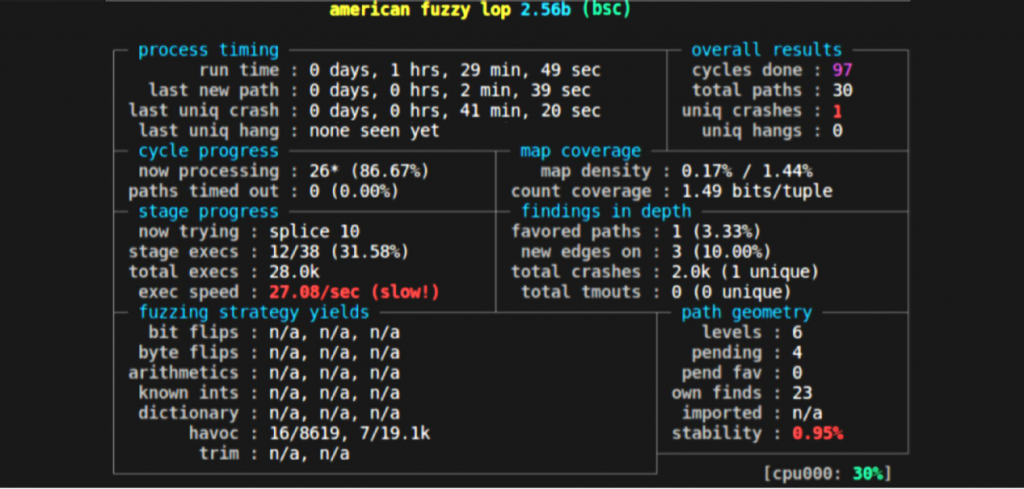Screen dimensions: 1024x489
Task: Click the cpu000 30% usage indicator
Action: pos(827,472)
